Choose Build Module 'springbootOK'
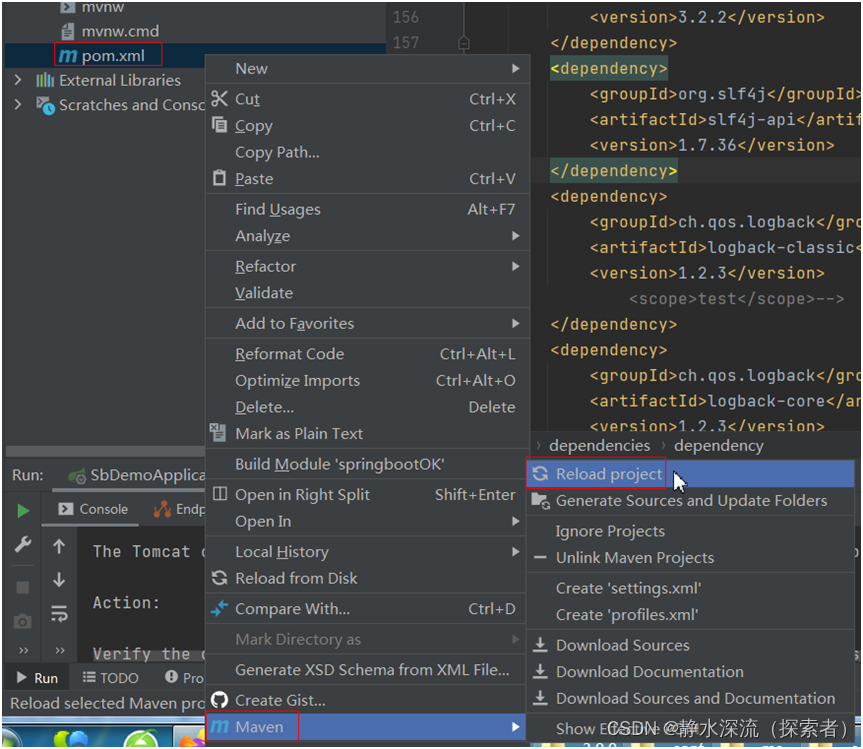Image resolution: width=863 pixels, height=749 pixels. (x=367, y=464)
